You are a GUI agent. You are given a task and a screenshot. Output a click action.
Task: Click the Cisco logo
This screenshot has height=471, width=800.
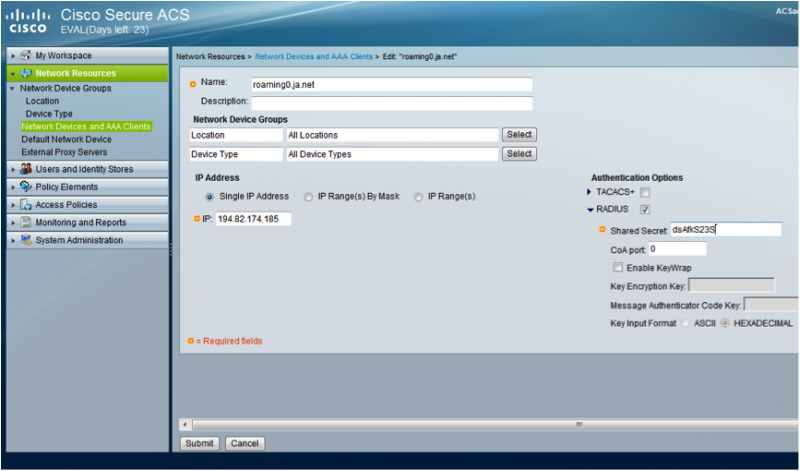(x=29, y=21)
